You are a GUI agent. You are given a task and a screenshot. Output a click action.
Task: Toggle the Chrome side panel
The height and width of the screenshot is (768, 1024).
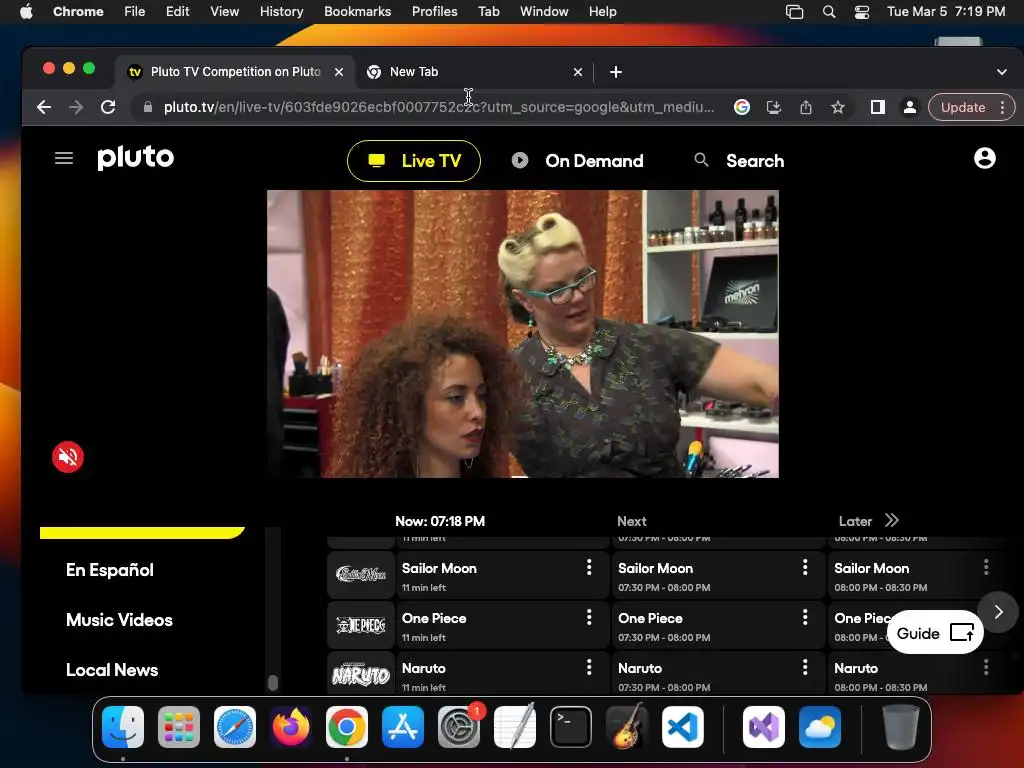click(878, 107)
